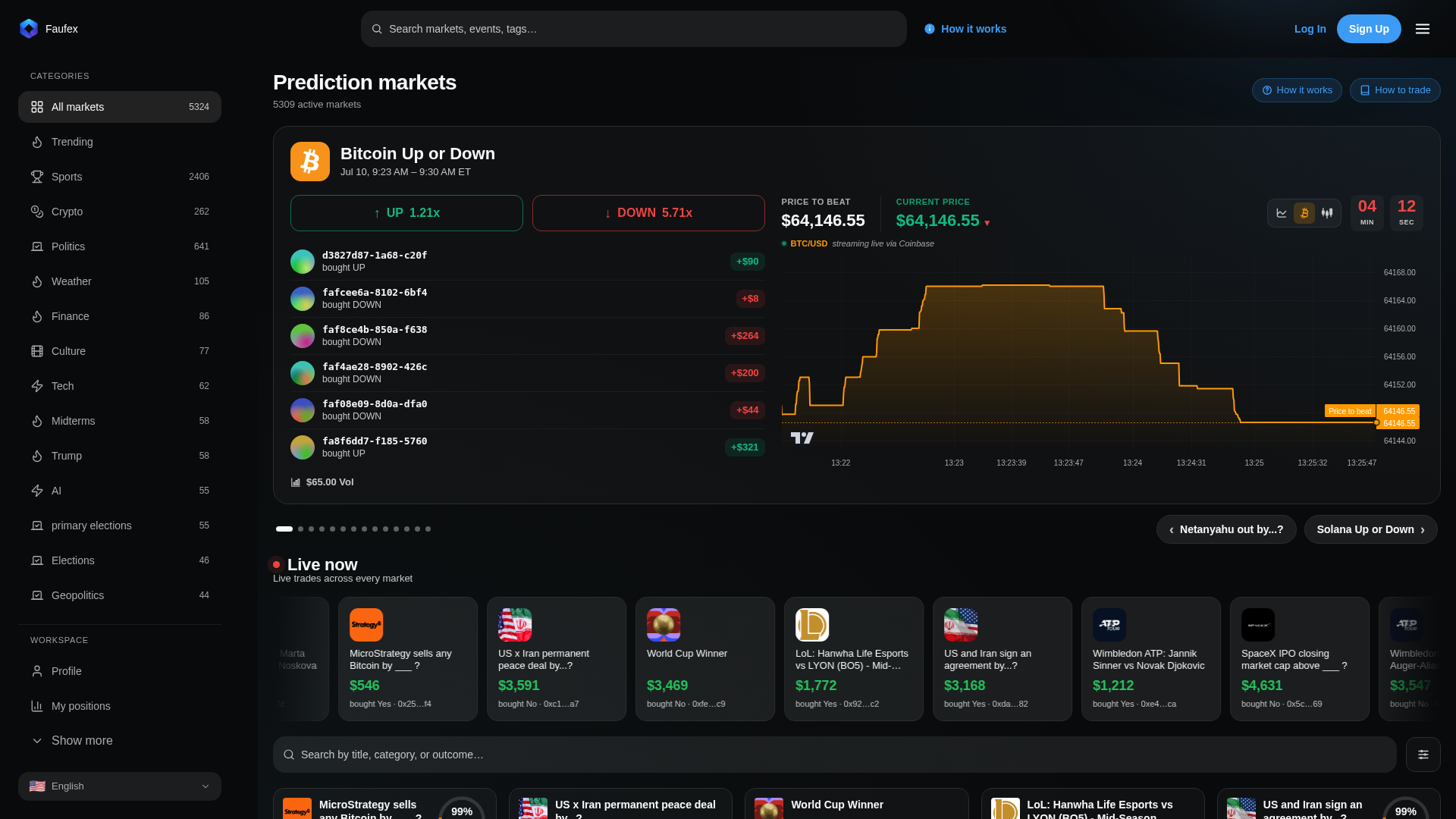This screenshot has width=1456, height=819.
Task: Open primary elections category
Action: (x=120, y=526)
